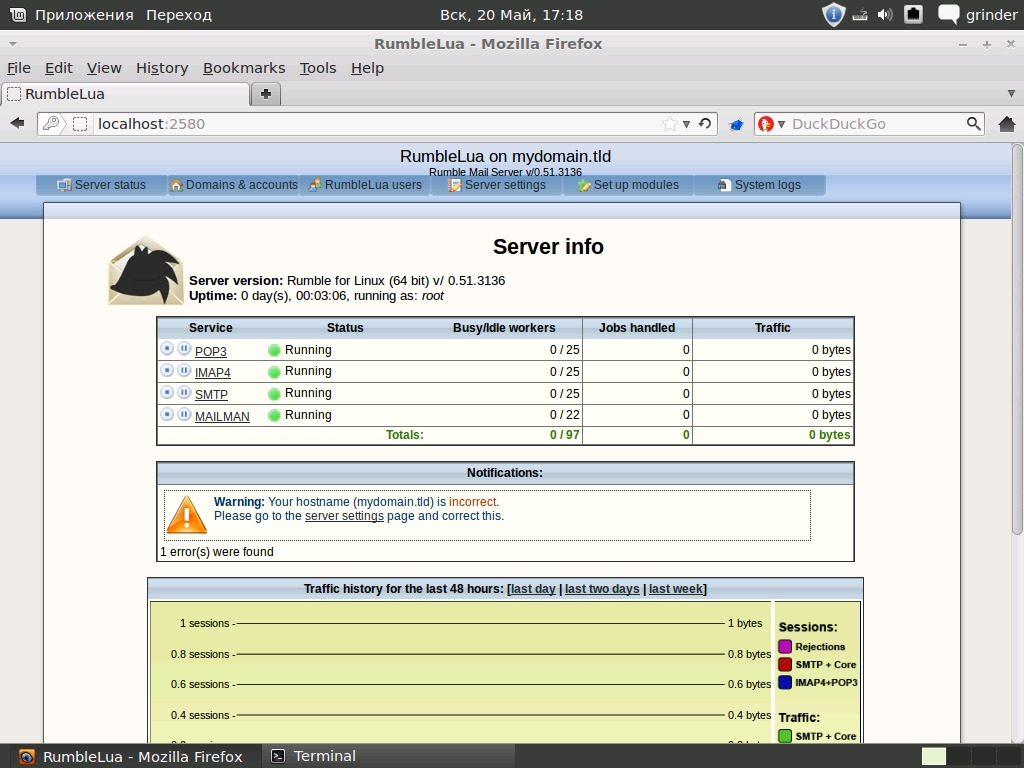Select the RumbleLua browser tab
The image size is (1024, 768).
click(x=125, y=94)
